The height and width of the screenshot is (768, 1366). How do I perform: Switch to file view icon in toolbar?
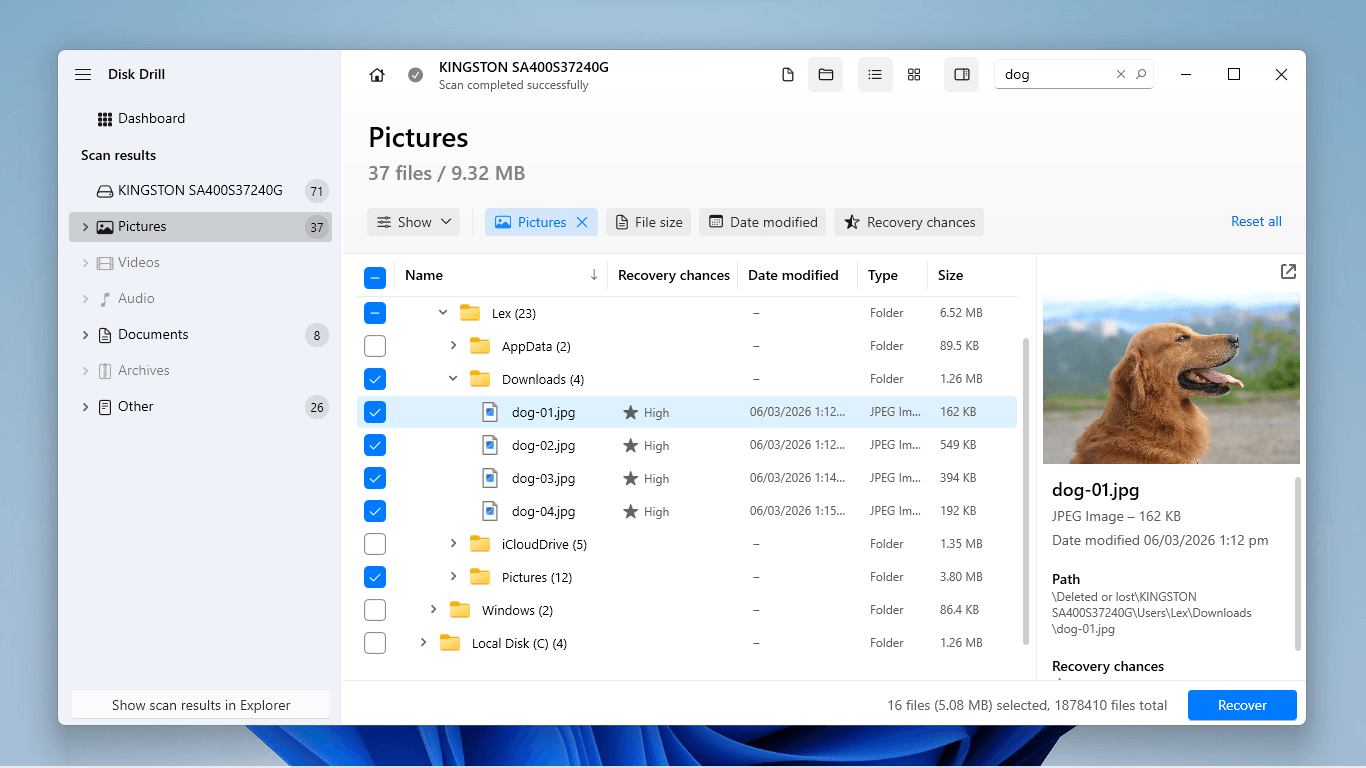point(788,75)
